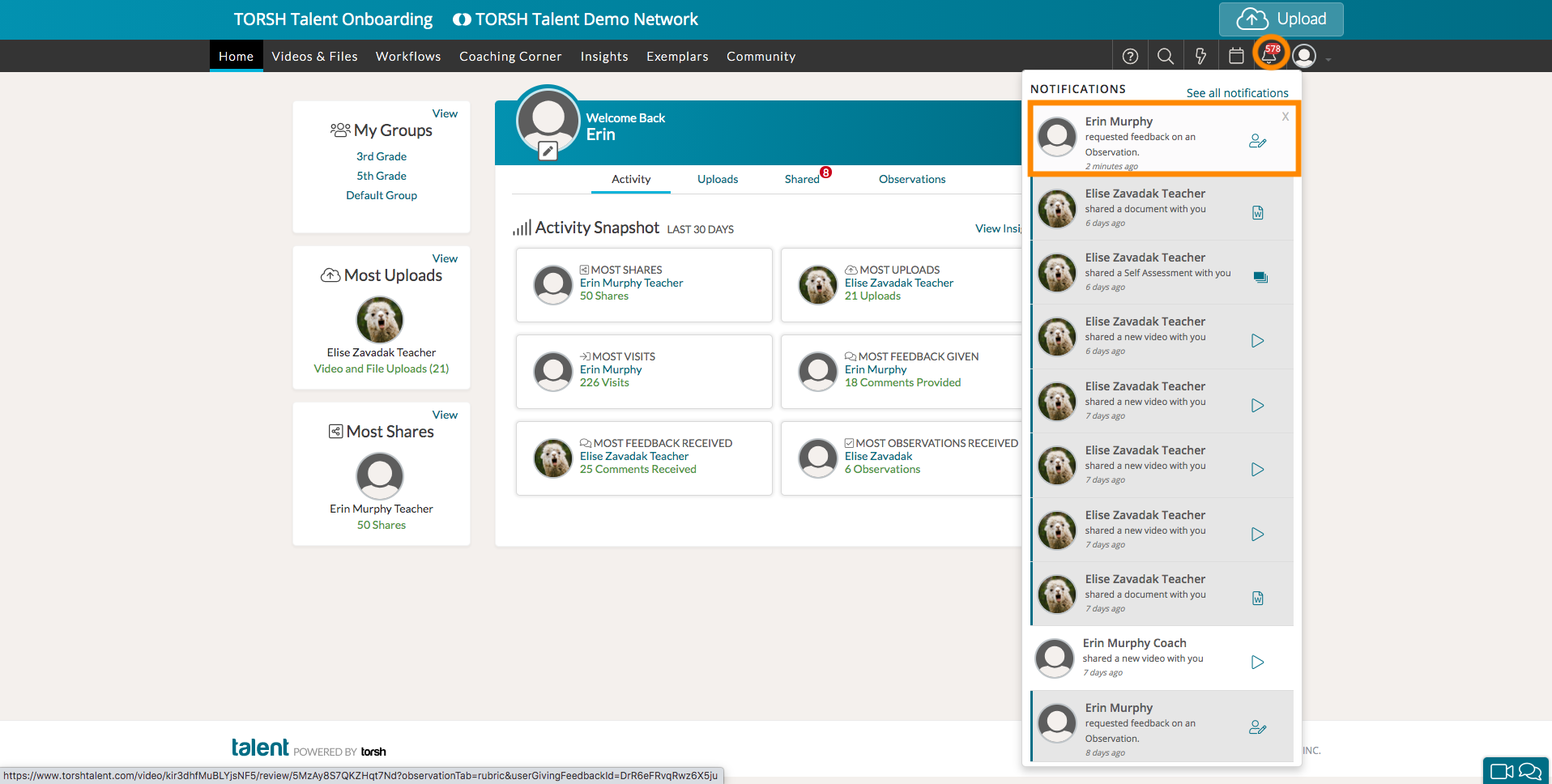The height and width of the screenshot is (784, 1552).
Task: Click the search magnifier icon
Action: click(x=1166, y=56)
